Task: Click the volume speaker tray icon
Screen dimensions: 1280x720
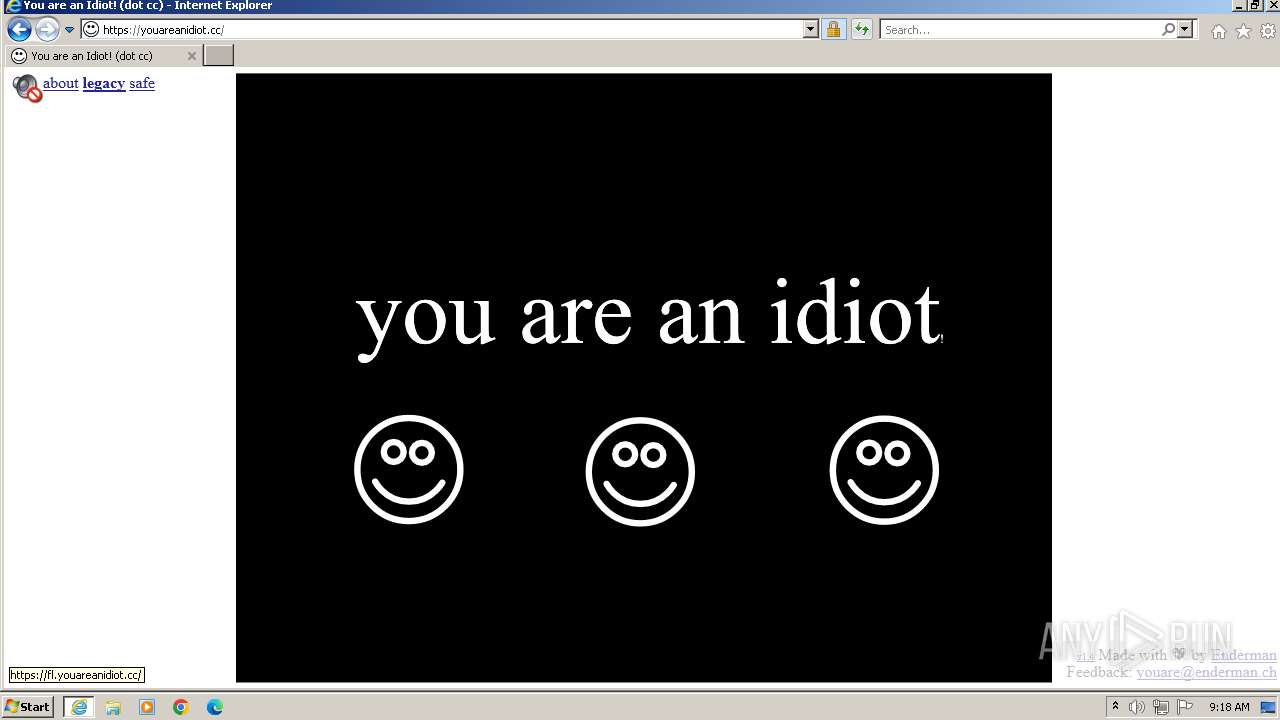Action: point(1137,707)
